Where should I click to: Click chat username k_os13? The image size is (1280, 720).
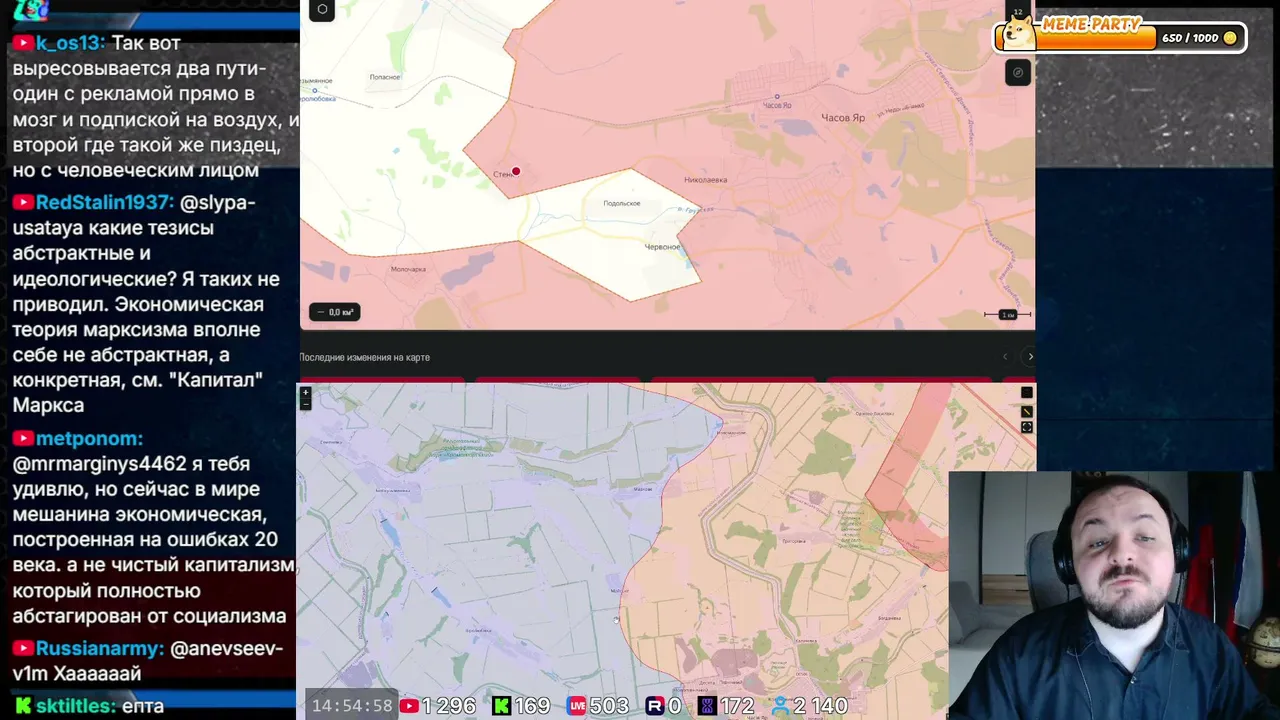(x=70, y=43)
